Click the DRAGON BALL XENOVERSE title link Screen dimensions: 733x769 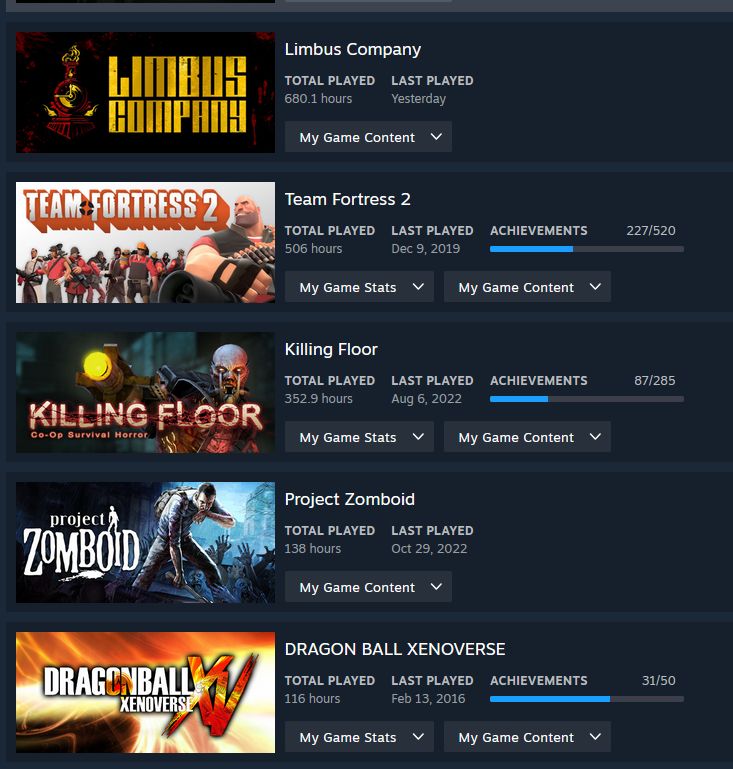click(395, 649)
